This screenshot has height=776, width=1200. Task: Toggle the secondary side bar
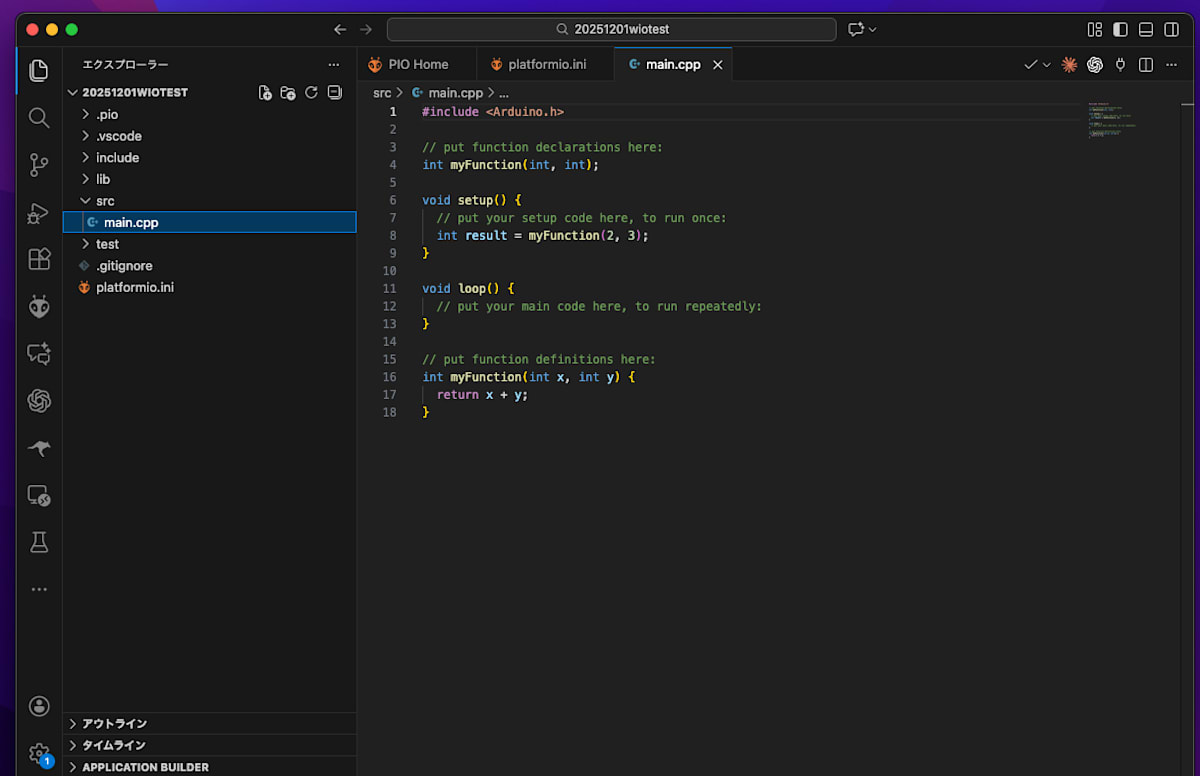[1171, 30]
